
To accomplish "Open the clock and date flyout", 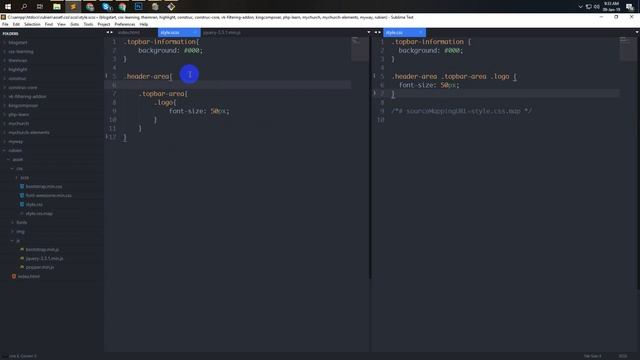I will coord(611,7).
